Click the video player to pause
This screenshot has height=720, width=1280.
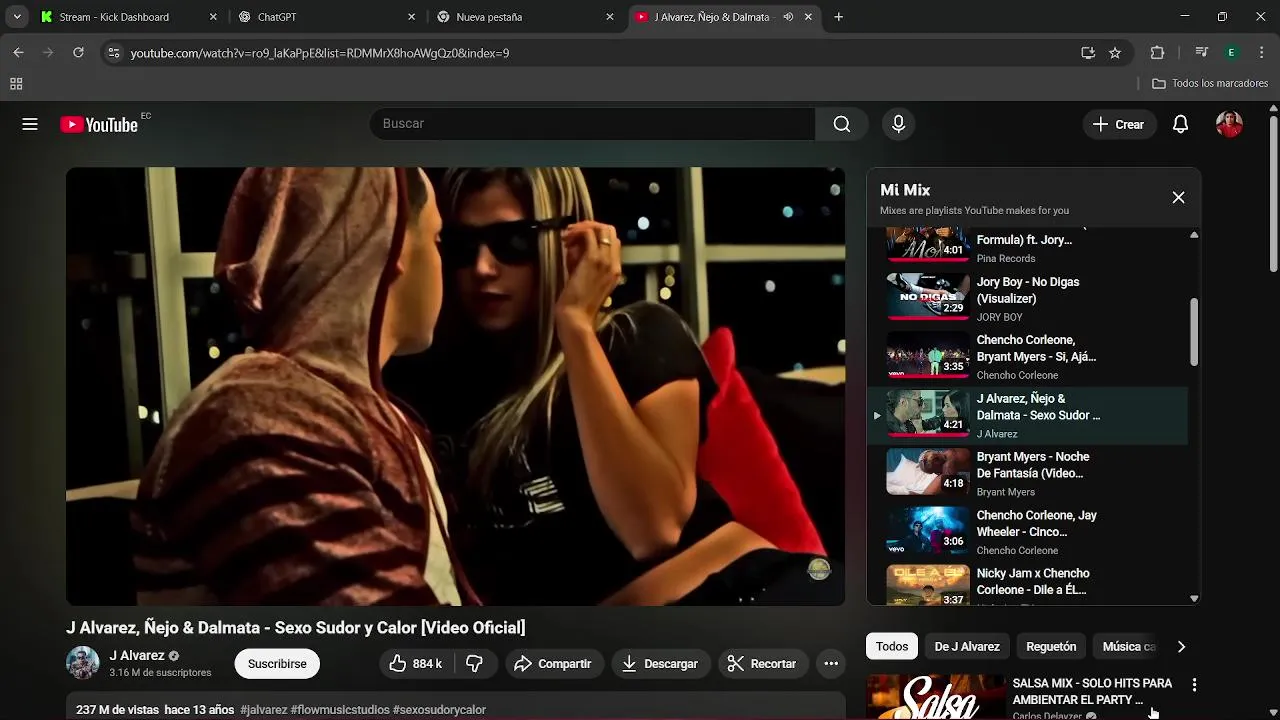click(455, 386)
